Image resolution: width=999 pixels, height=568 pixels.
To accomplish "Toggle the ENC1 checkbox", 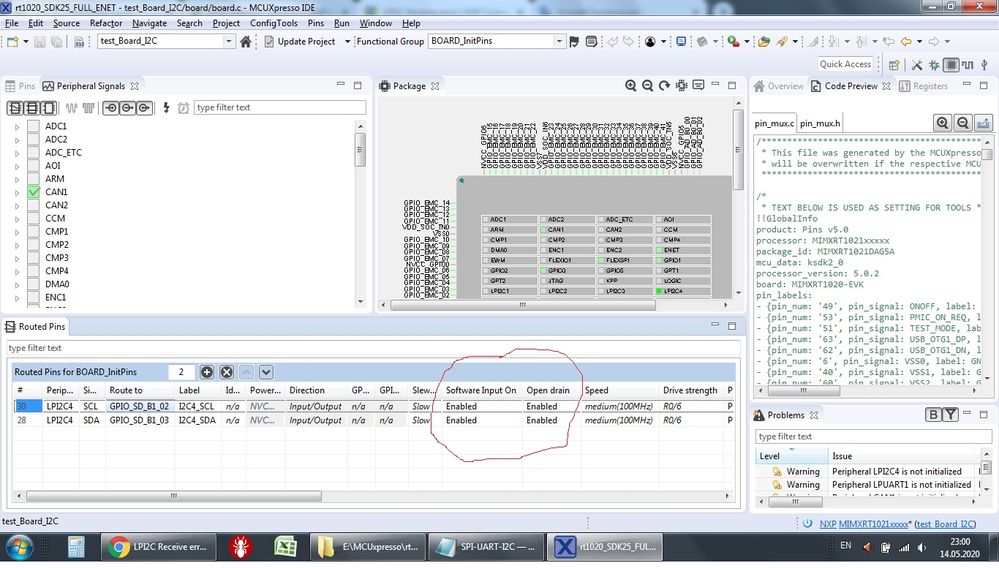I will 34,297.
